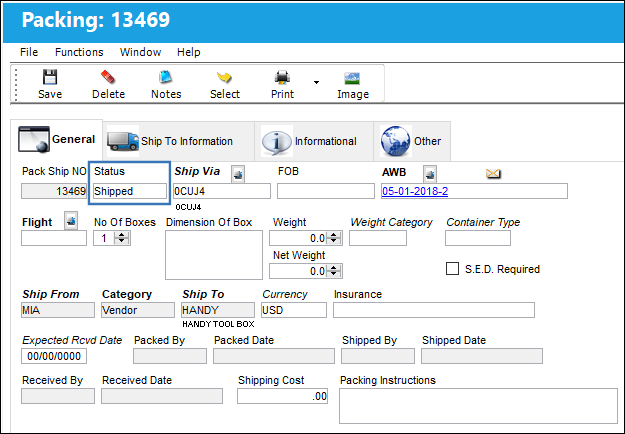Image resolution: width=625 pixels, height=434 pixels.
Task: Click the Net Weight value field
Action: tap(298, 271)
